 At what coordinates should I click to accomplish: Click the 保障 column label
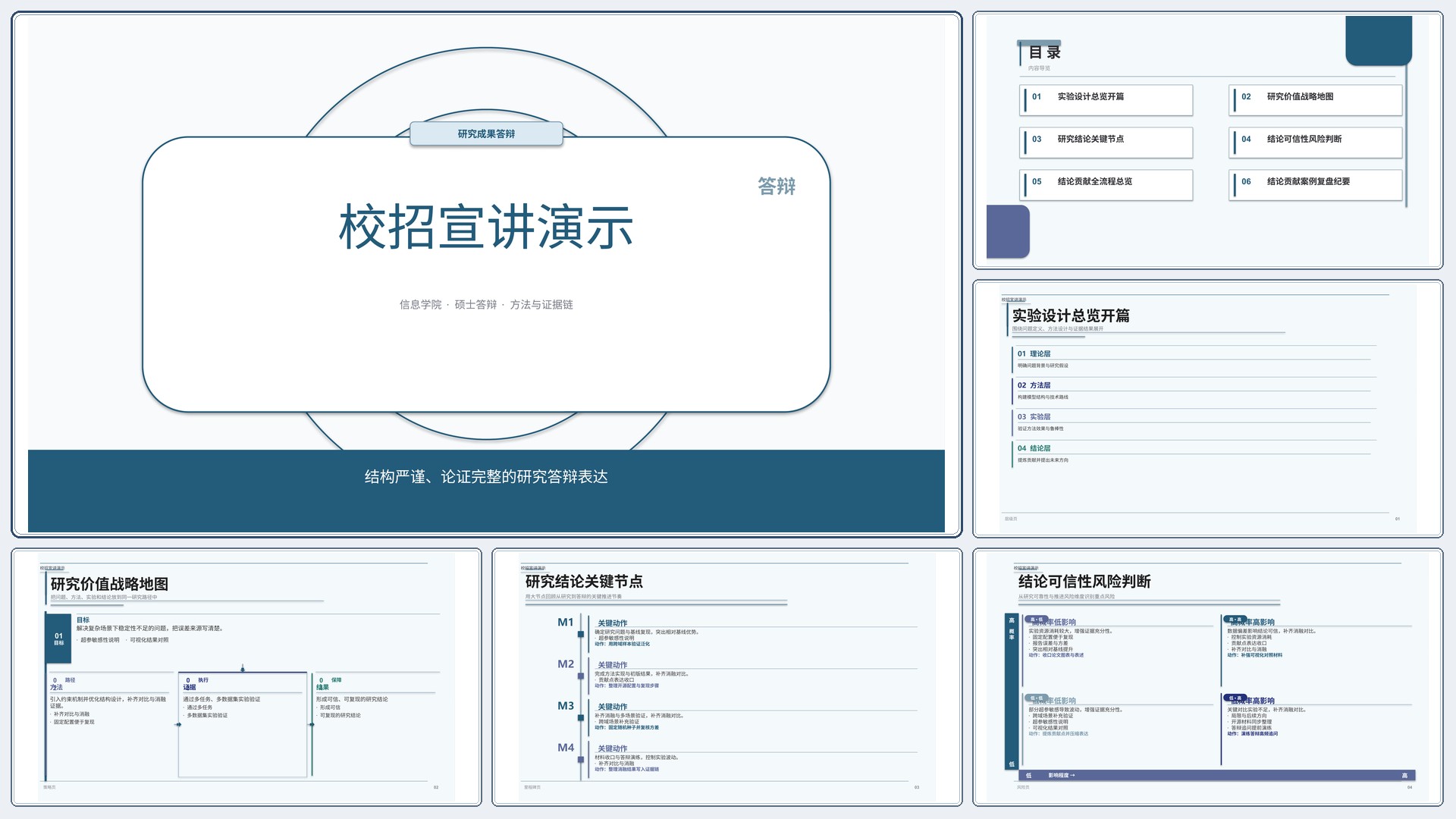(x=336, y=680)
